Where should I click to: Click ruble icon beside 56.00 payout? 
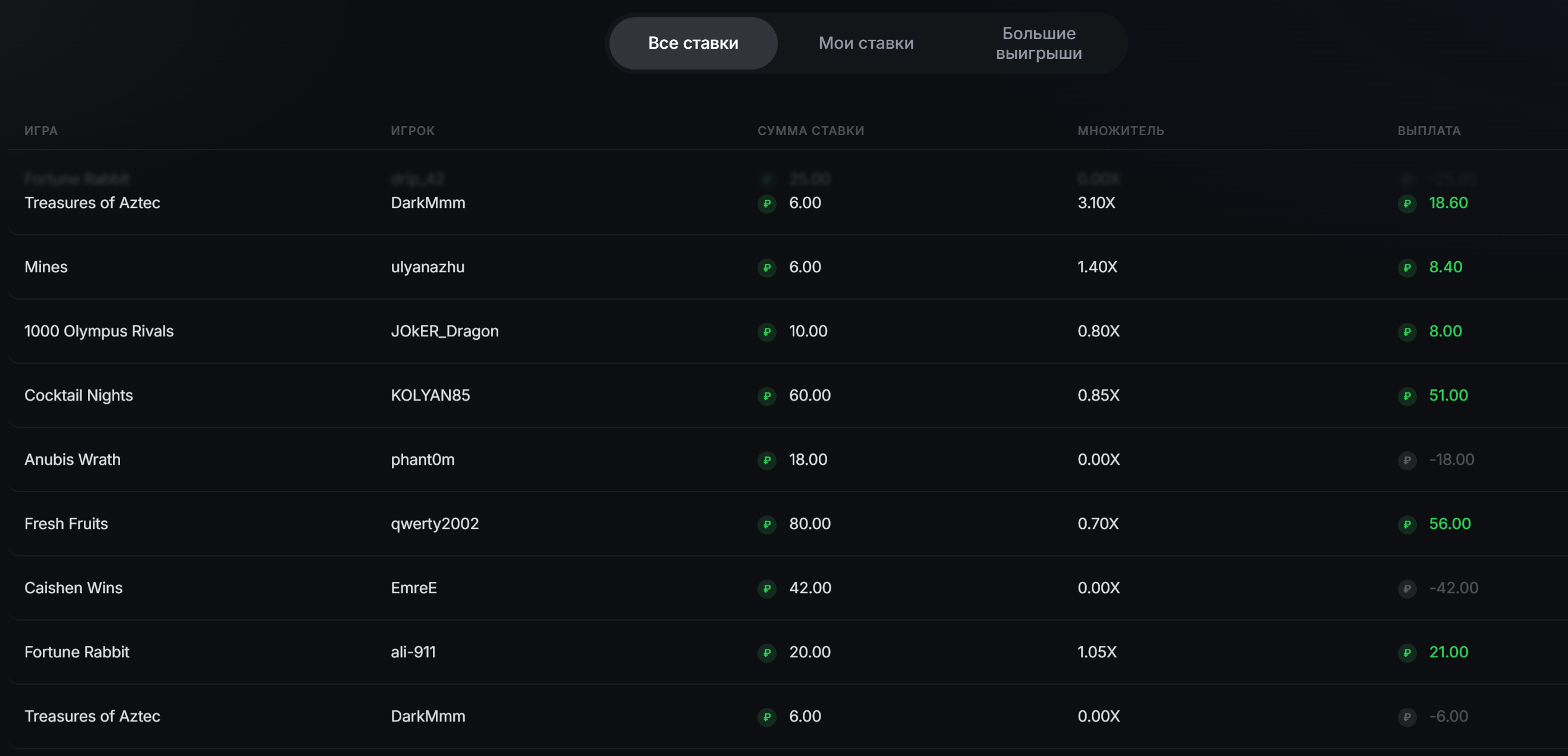1407,524
